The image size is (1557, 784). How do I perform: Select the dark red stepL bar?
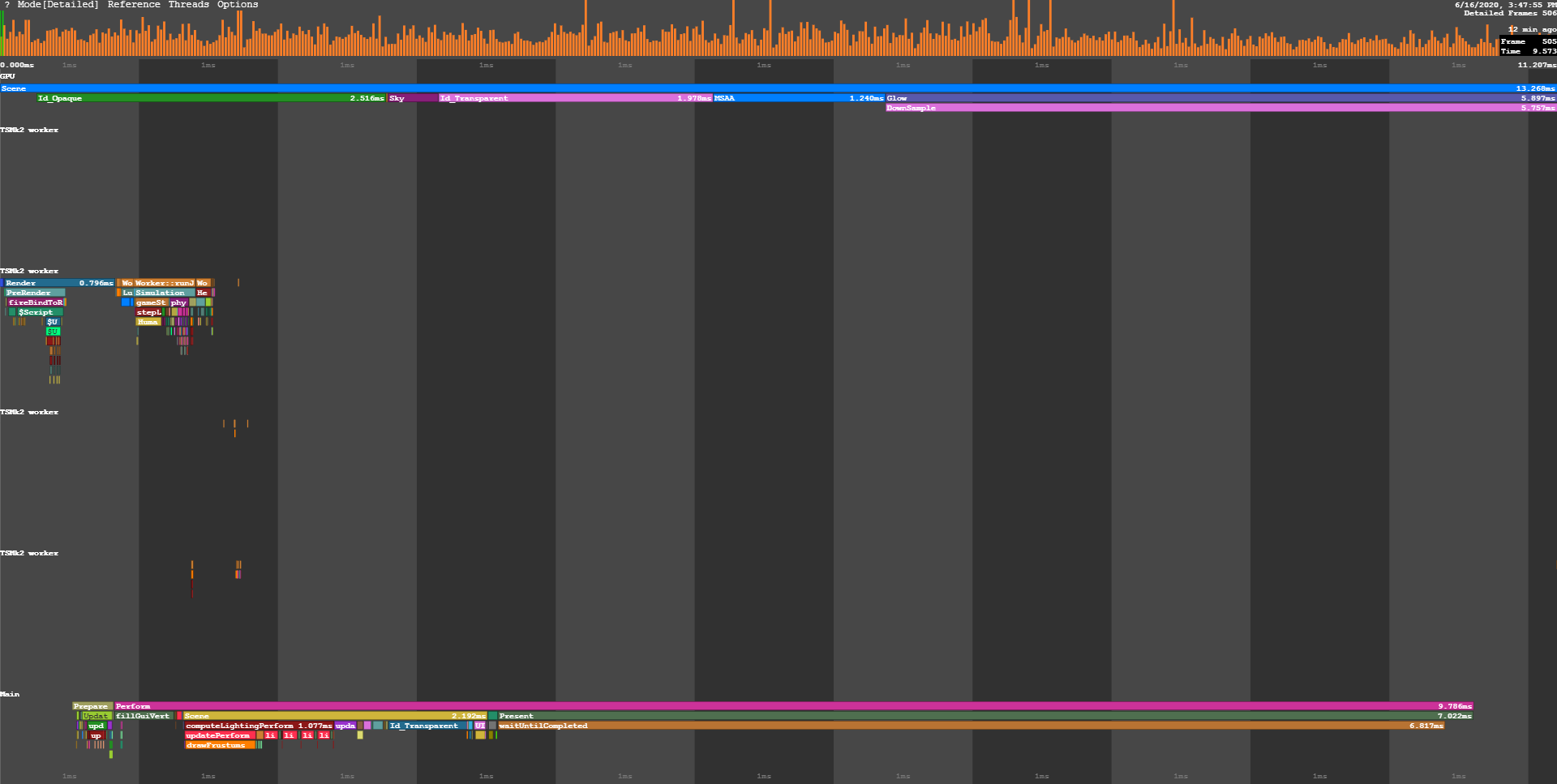click(x=149, y=312)
